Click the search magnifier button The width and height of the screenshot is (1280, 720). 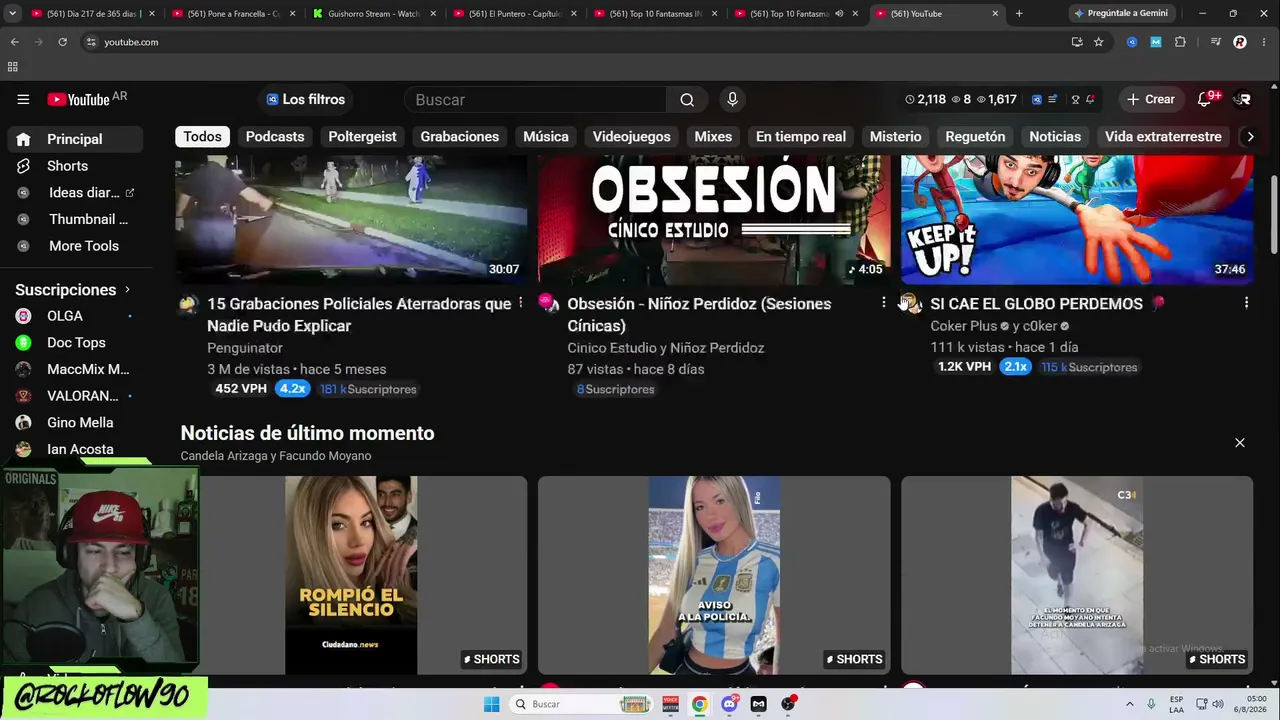tap(687, 100)
